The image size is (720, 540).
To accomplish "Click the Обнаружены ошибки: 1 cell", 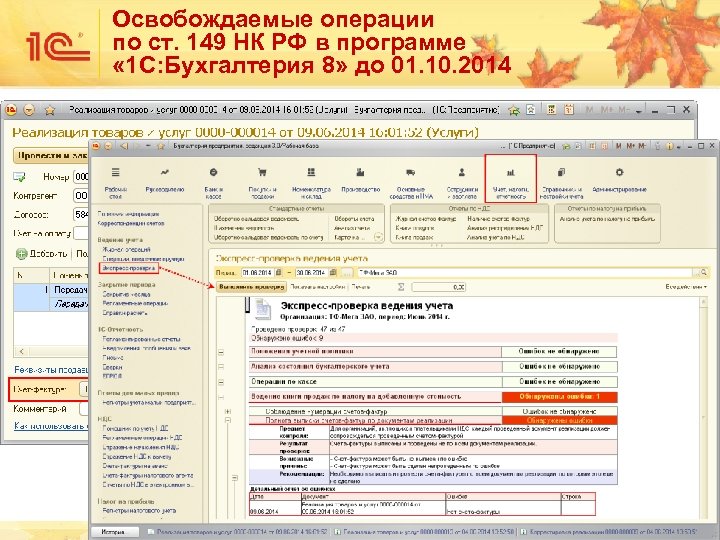I will (x=559, y=397).
